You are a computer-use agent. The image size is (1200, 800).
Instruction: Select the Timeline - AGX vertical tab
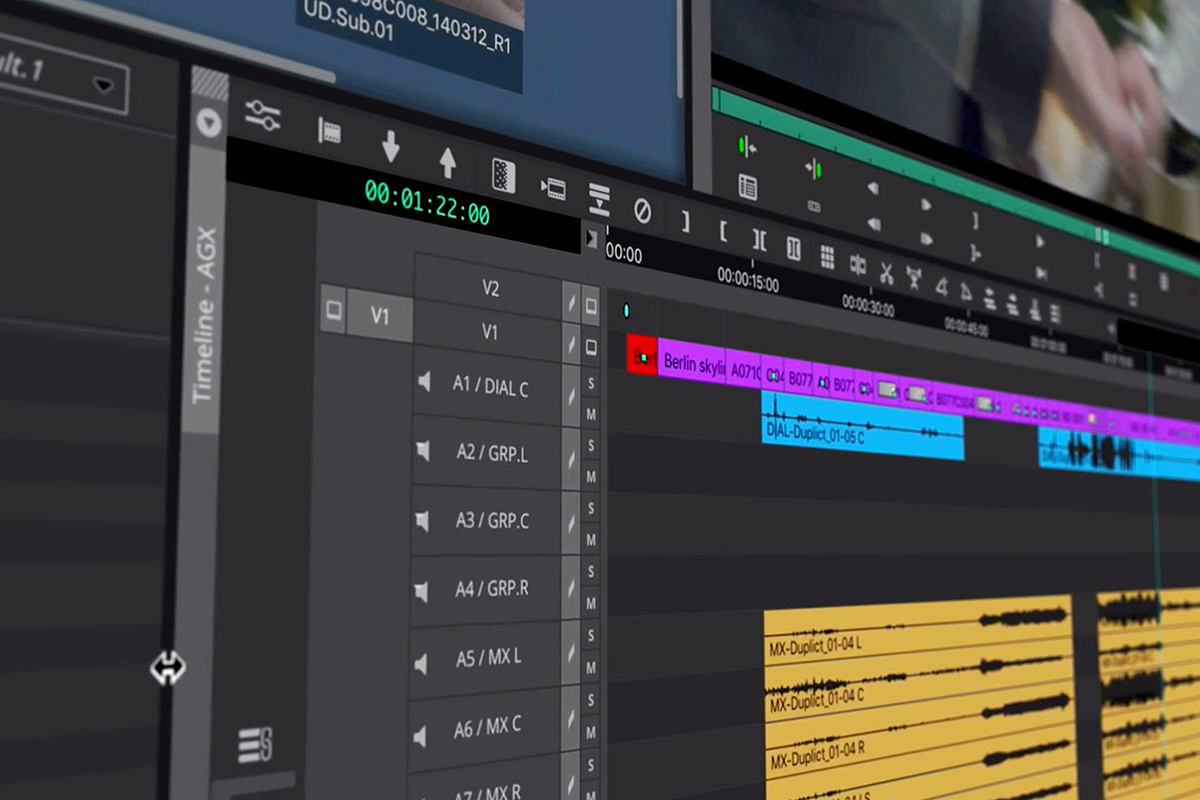(x=205, y=316)
